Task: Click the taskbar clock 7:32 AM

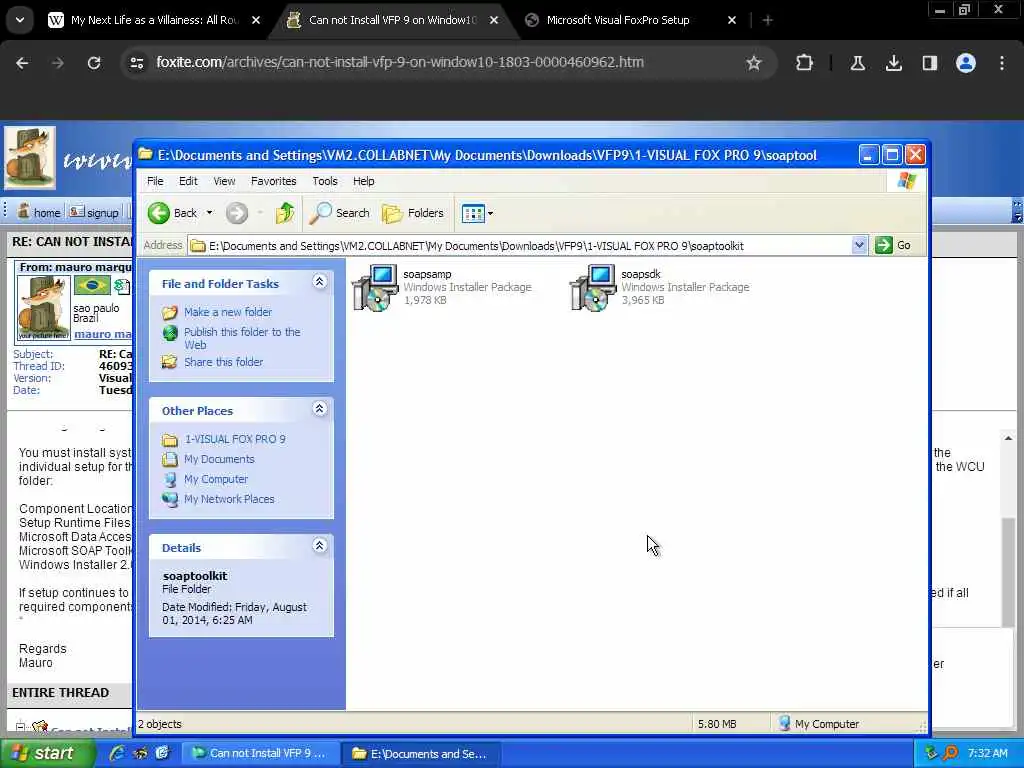Action: point(987,753)
